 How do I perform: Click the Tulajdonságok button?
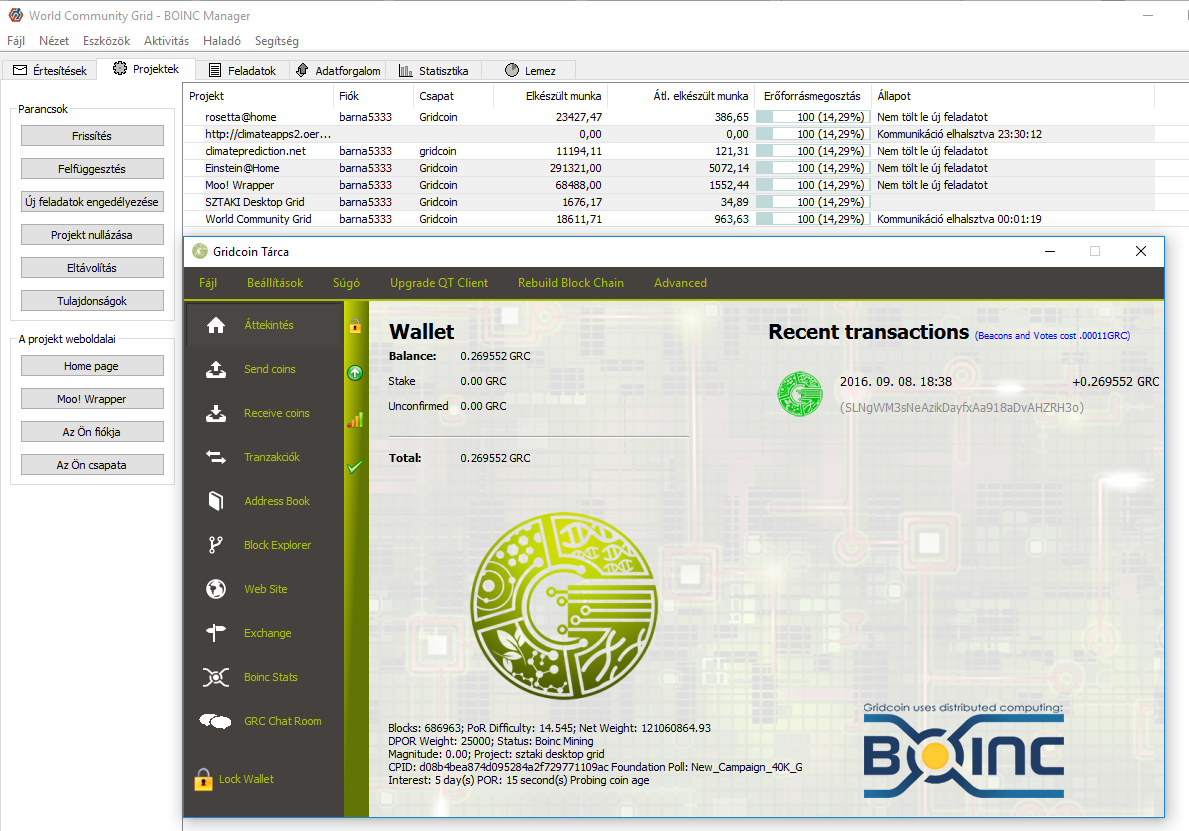93,301
